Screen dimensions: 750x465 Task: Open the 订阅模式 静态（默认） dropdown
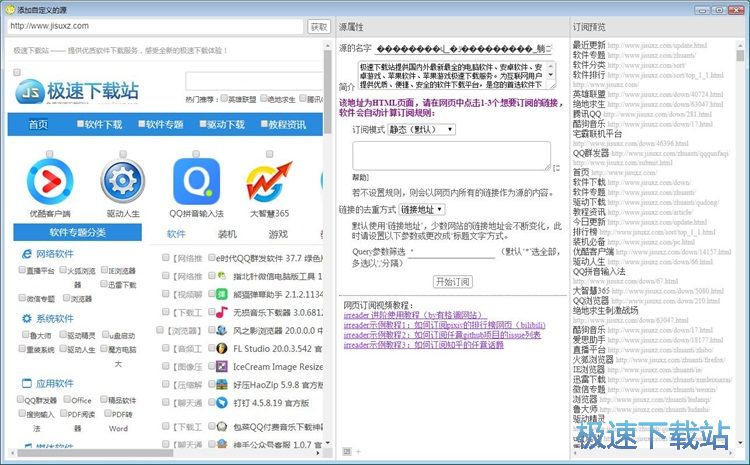421,130
